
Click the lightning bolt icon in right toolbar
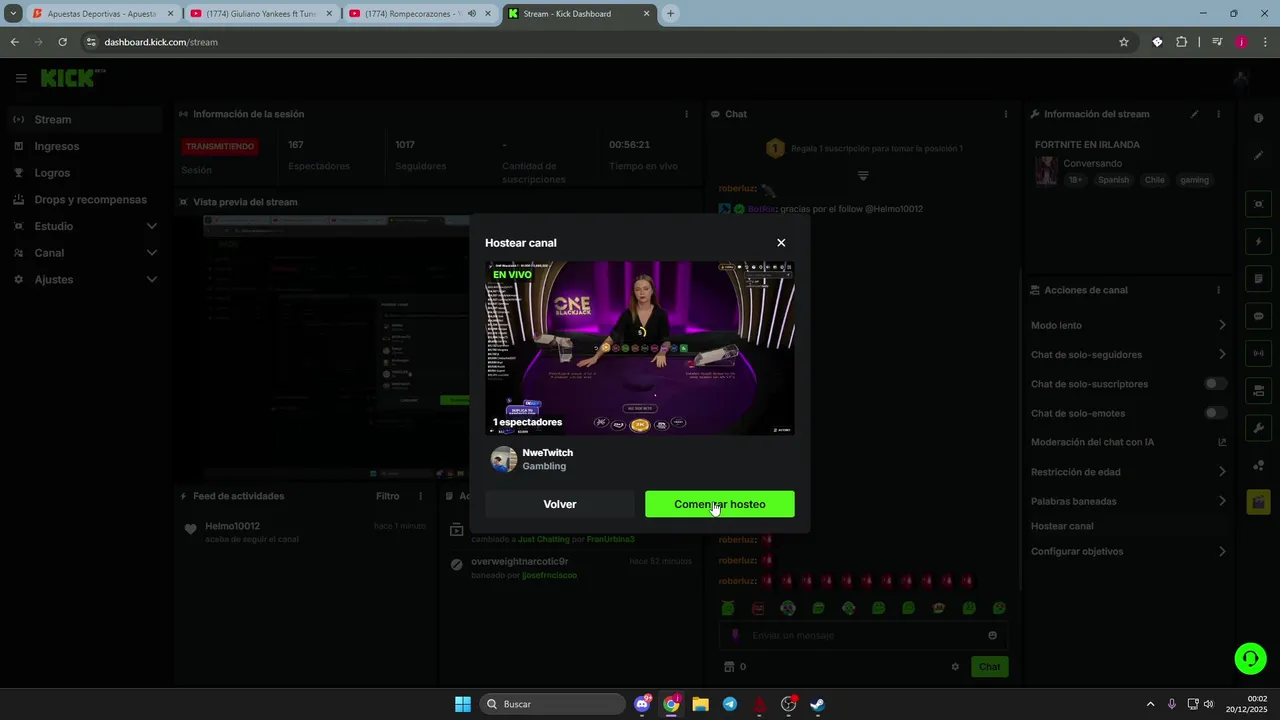pos(1258,242)
